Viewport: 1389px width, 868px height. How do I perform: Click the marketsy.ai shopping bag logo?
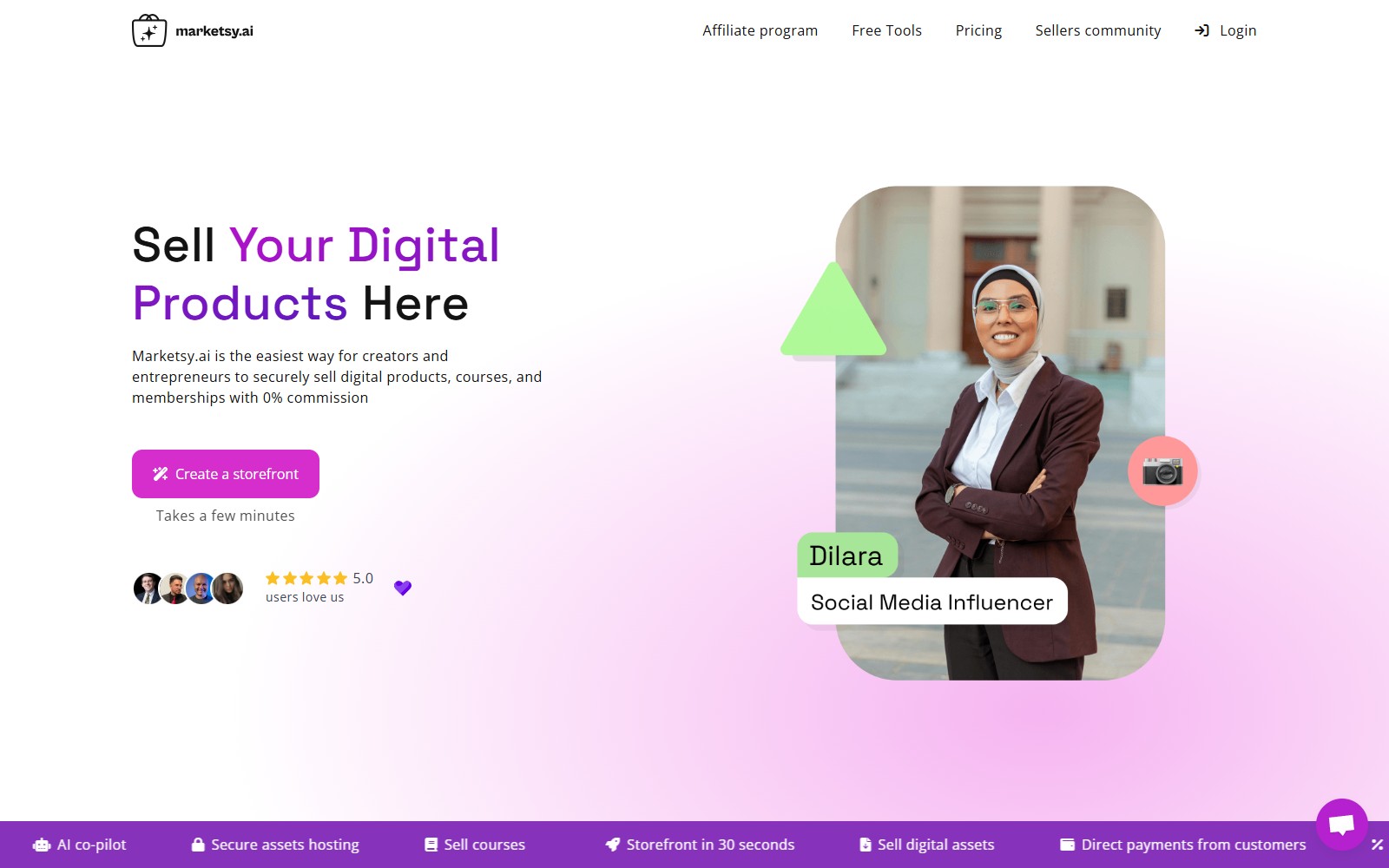point(149,30)
